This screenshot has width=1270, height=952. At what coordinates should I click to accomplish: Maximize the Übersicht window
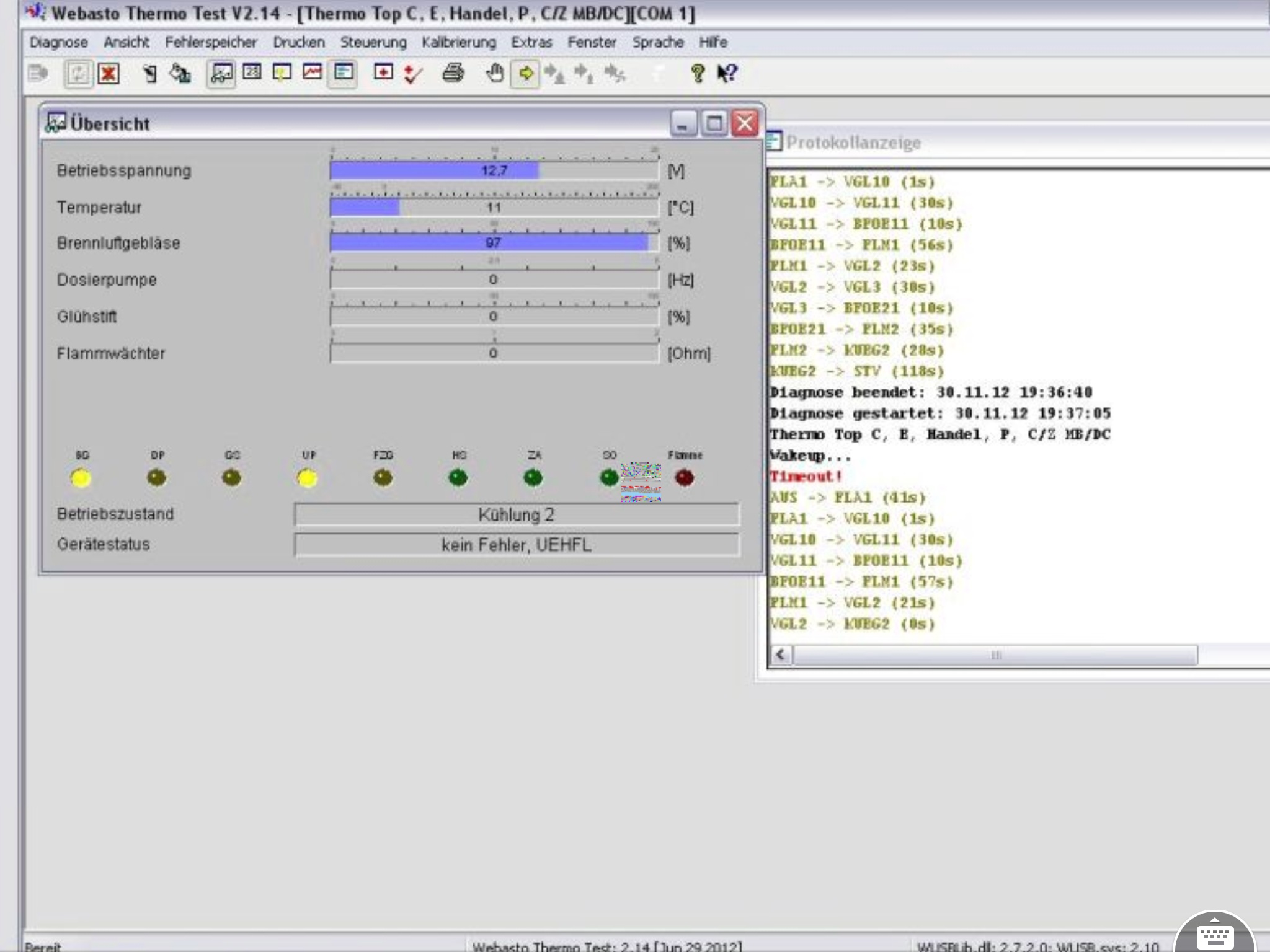point(714,123)
